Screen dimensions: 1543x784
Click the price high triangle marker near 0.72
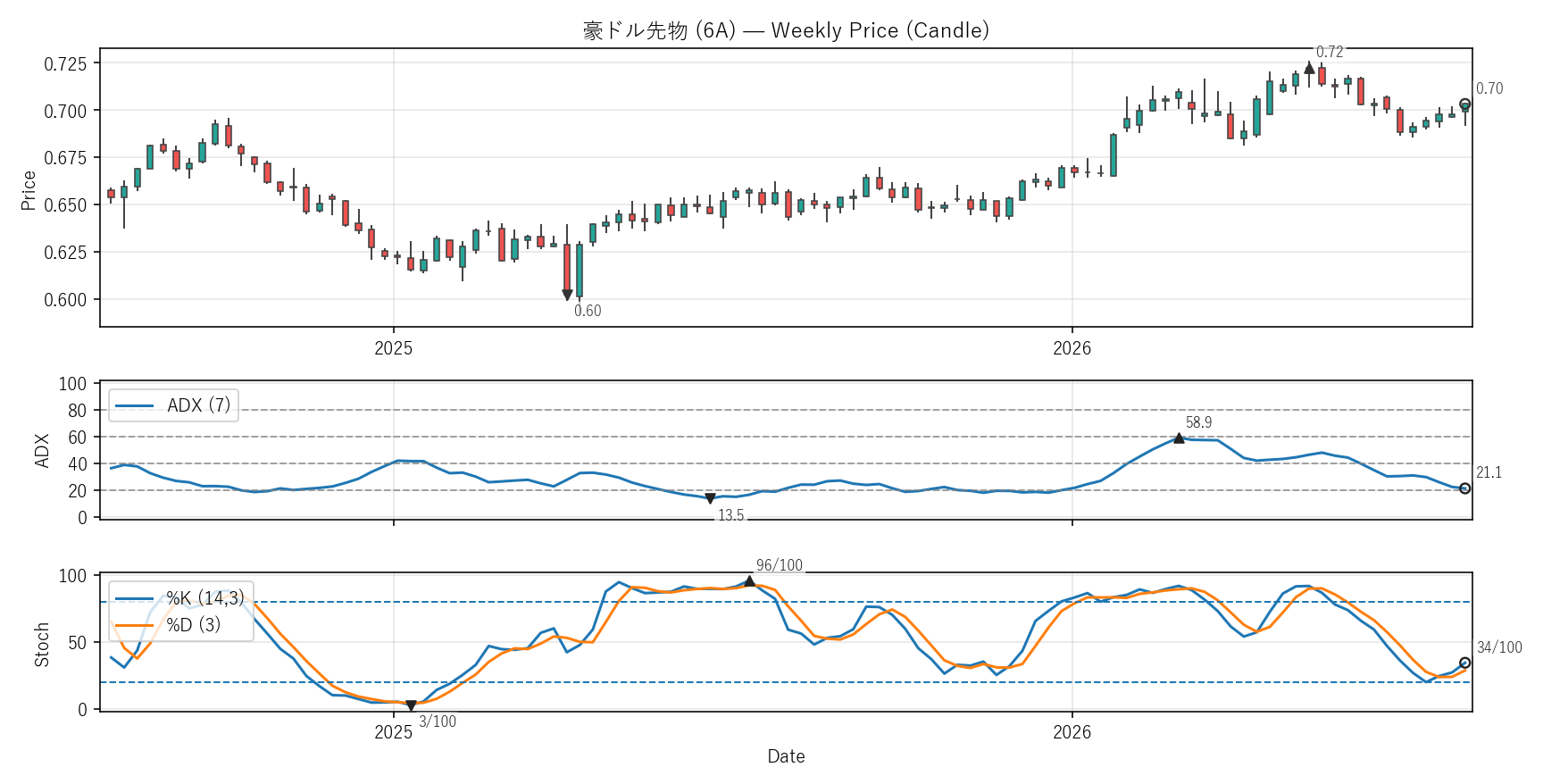point(1309,68)
